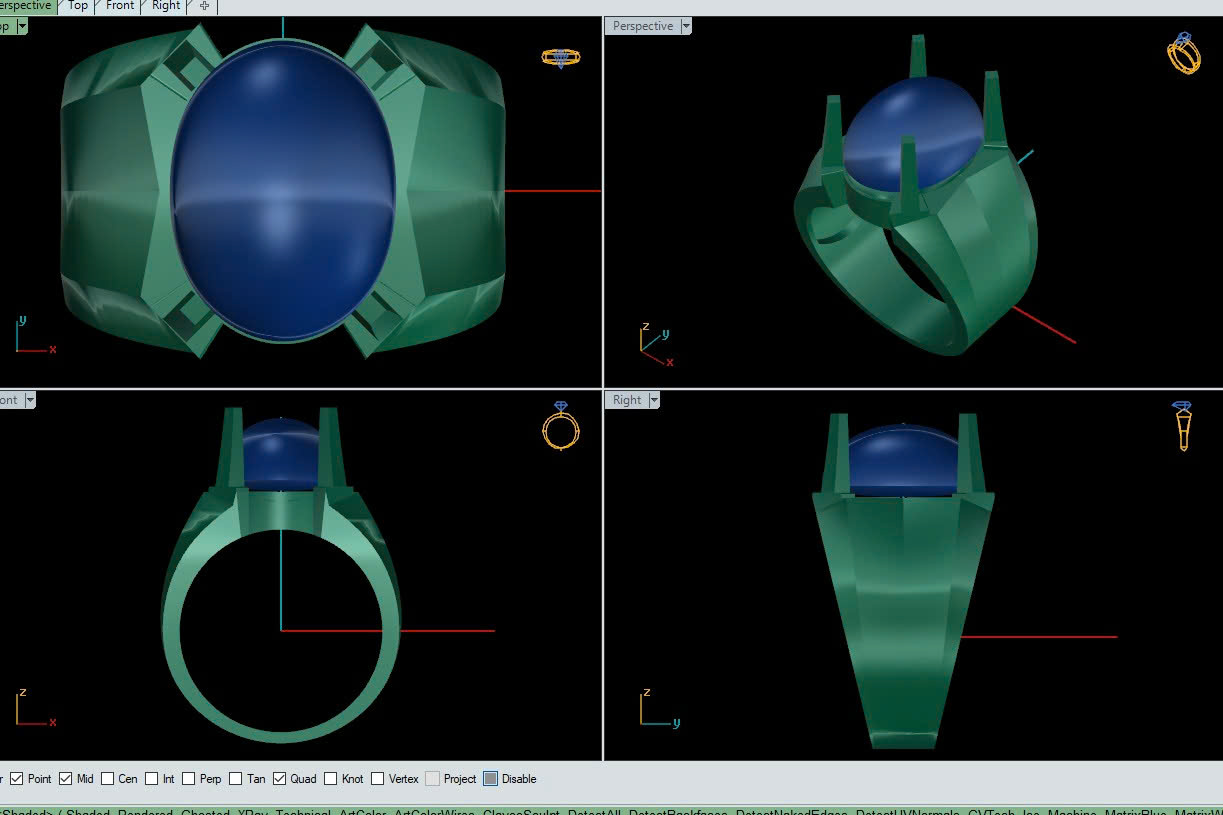Click the Right viewport title label

(627, 400)
